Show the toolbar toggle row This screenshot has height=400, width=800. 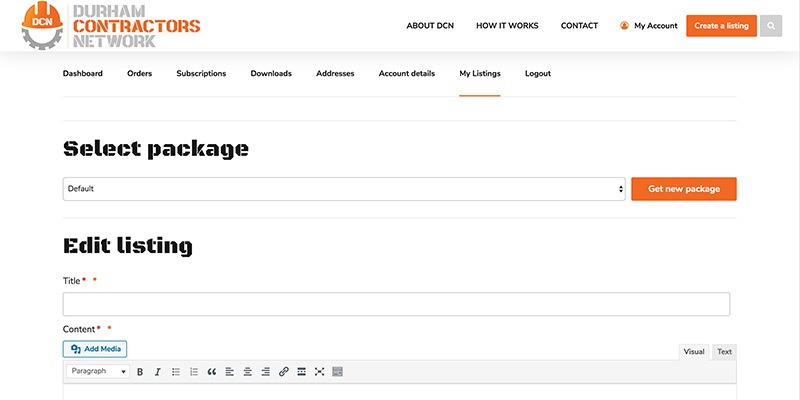point(338,371)
